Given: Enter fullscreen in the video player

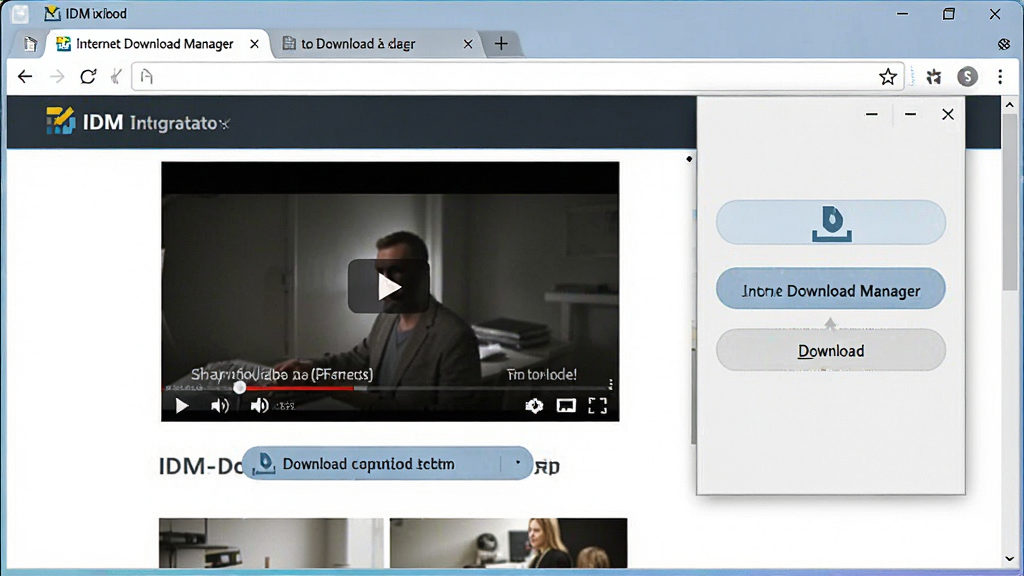Looking at the screenshot, I should pyautogui.click(x=598, y=406).
